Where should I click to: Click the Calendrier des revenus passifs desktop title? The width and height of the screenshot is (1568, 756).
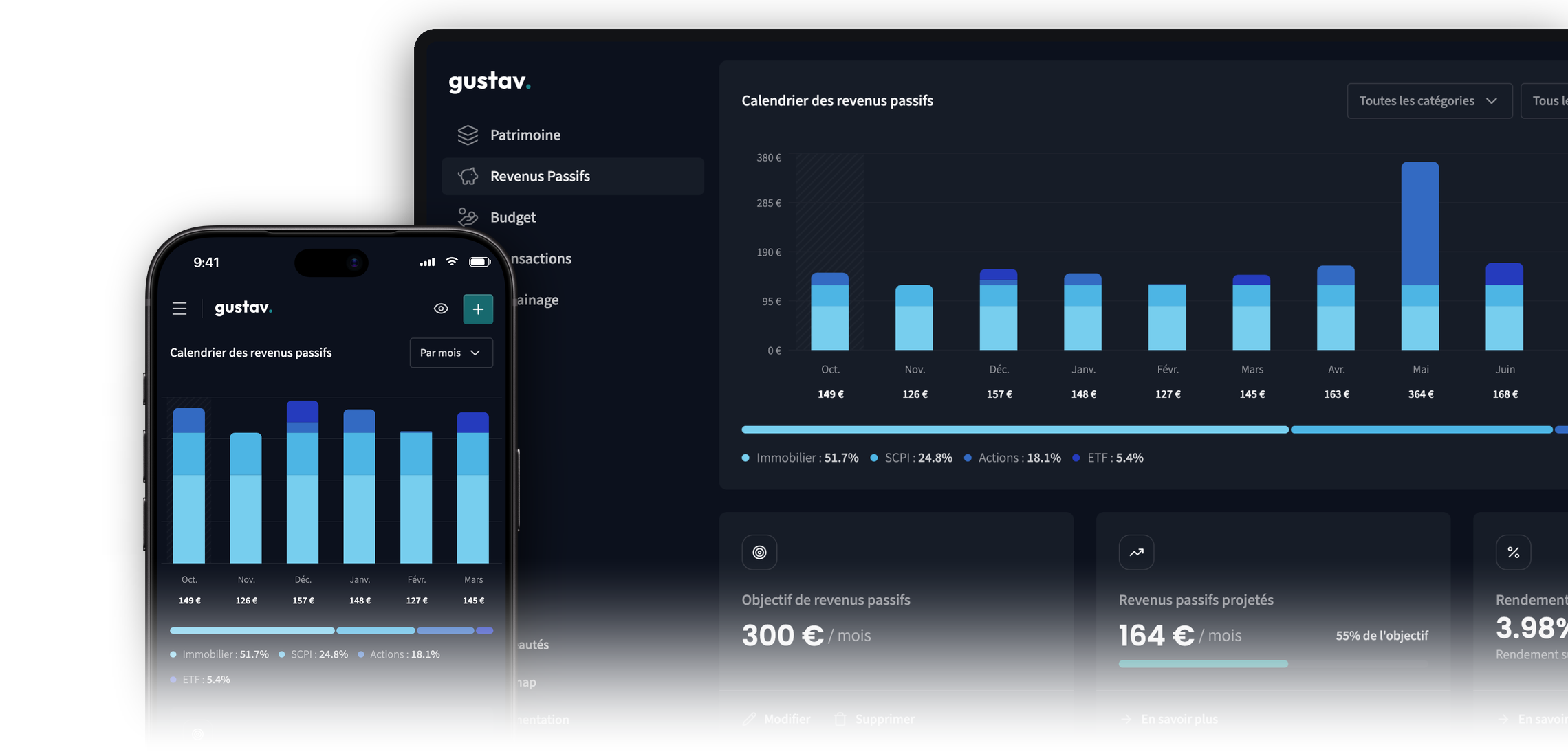pyautogui.click(x=837, y=100)
